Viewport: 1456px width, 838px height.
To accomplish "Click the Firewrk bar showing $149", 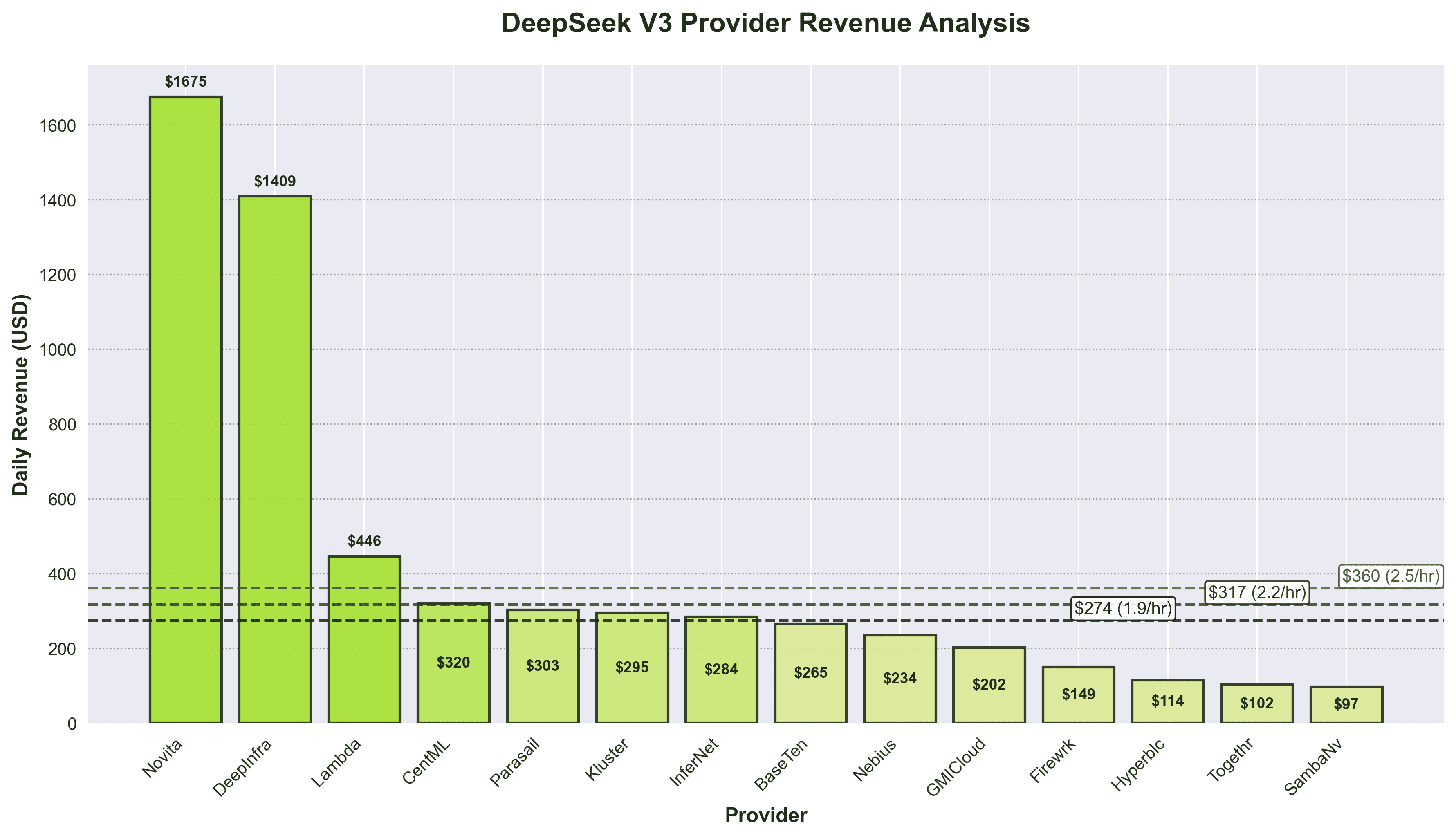I will point(1079,694).
